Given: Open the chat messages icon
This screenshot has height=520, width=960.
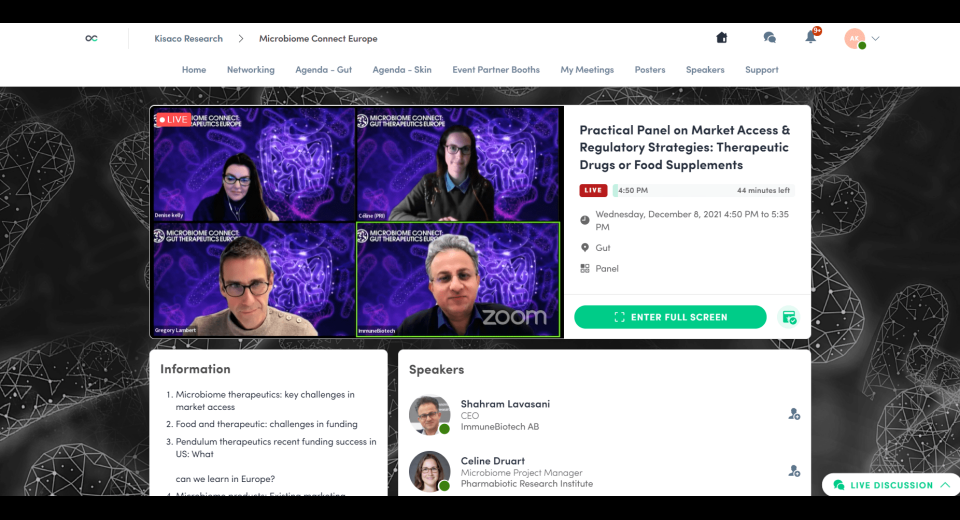Looking at the screenshot, I should click(x=769, y=38).
